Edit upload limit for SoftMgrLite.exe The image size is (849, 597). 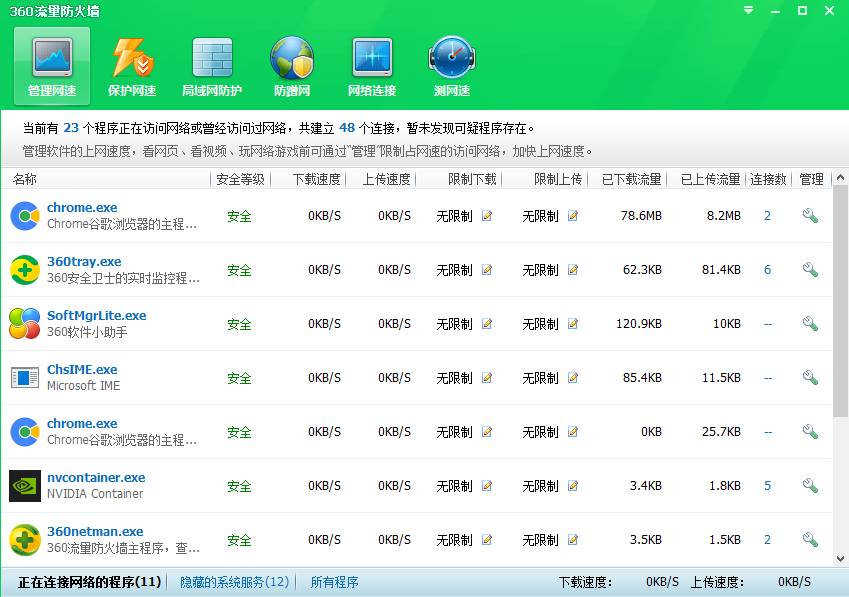[x=573, y=324]
